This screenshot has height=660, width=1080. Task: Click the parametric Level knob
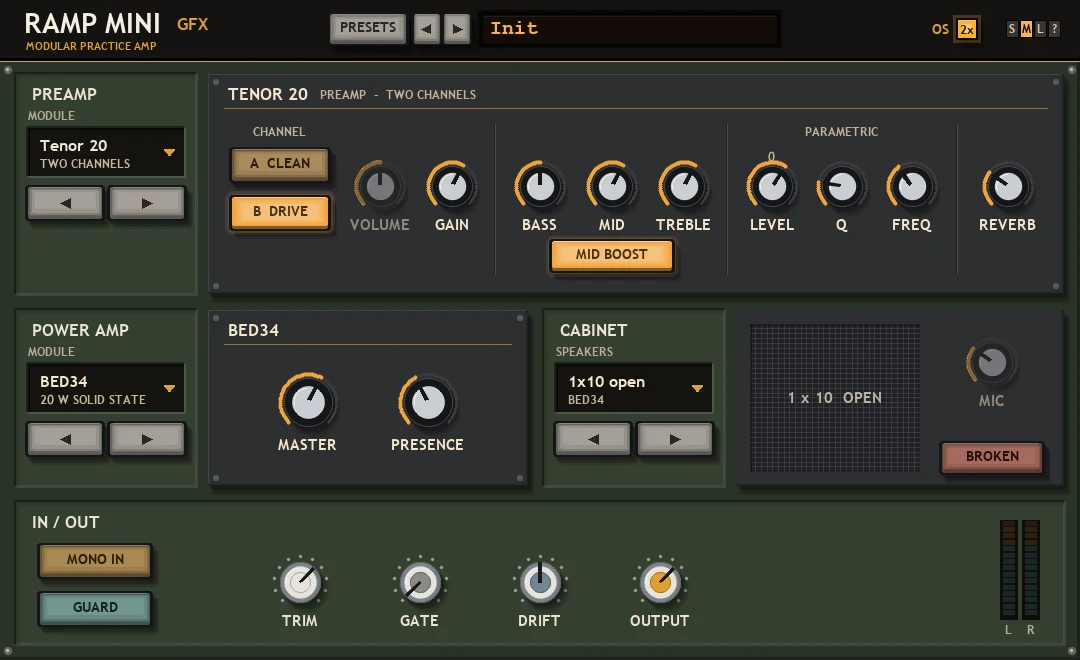click(771, 186)
